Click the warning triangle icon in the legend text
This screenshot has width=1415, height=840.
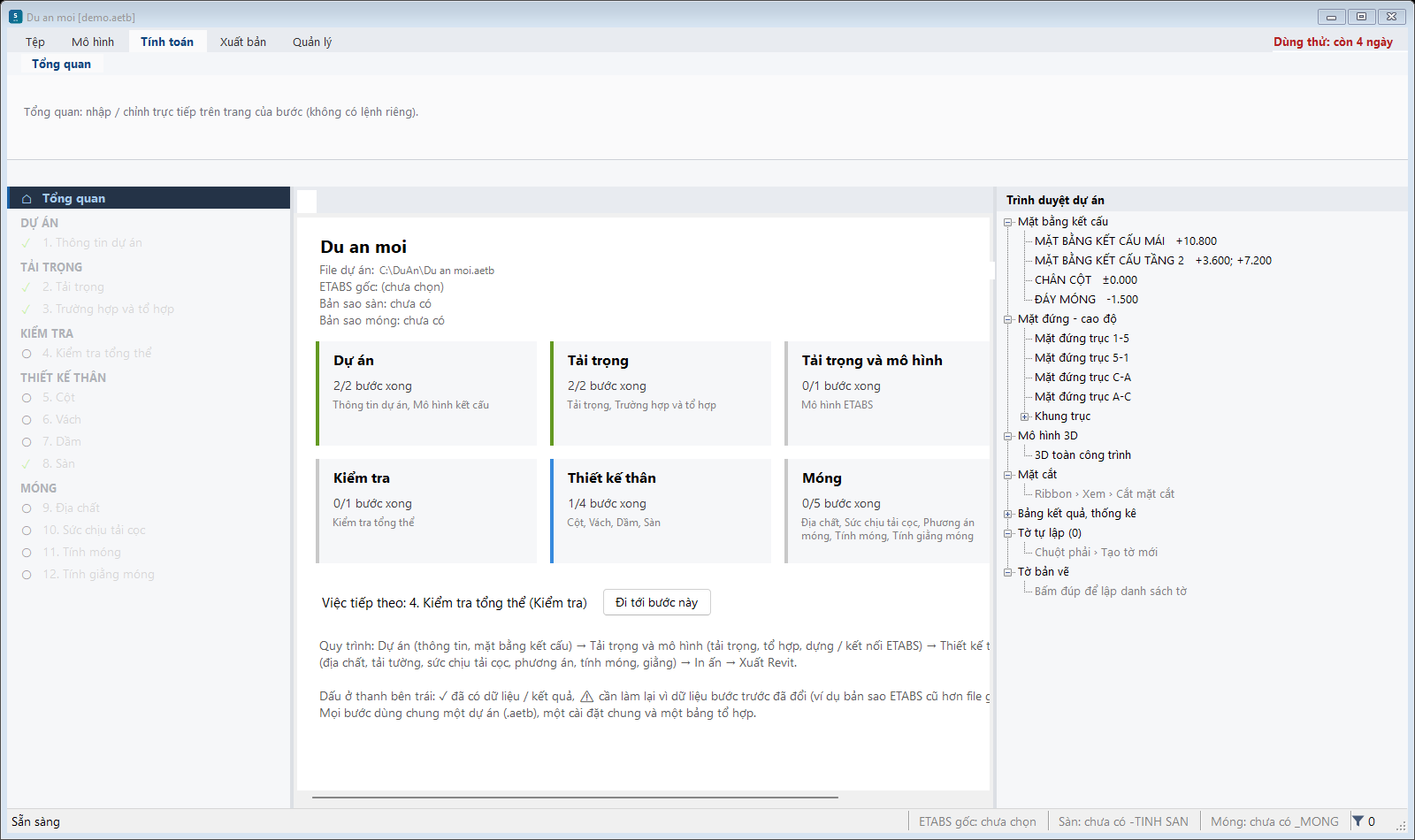click(x=586, y=697)
